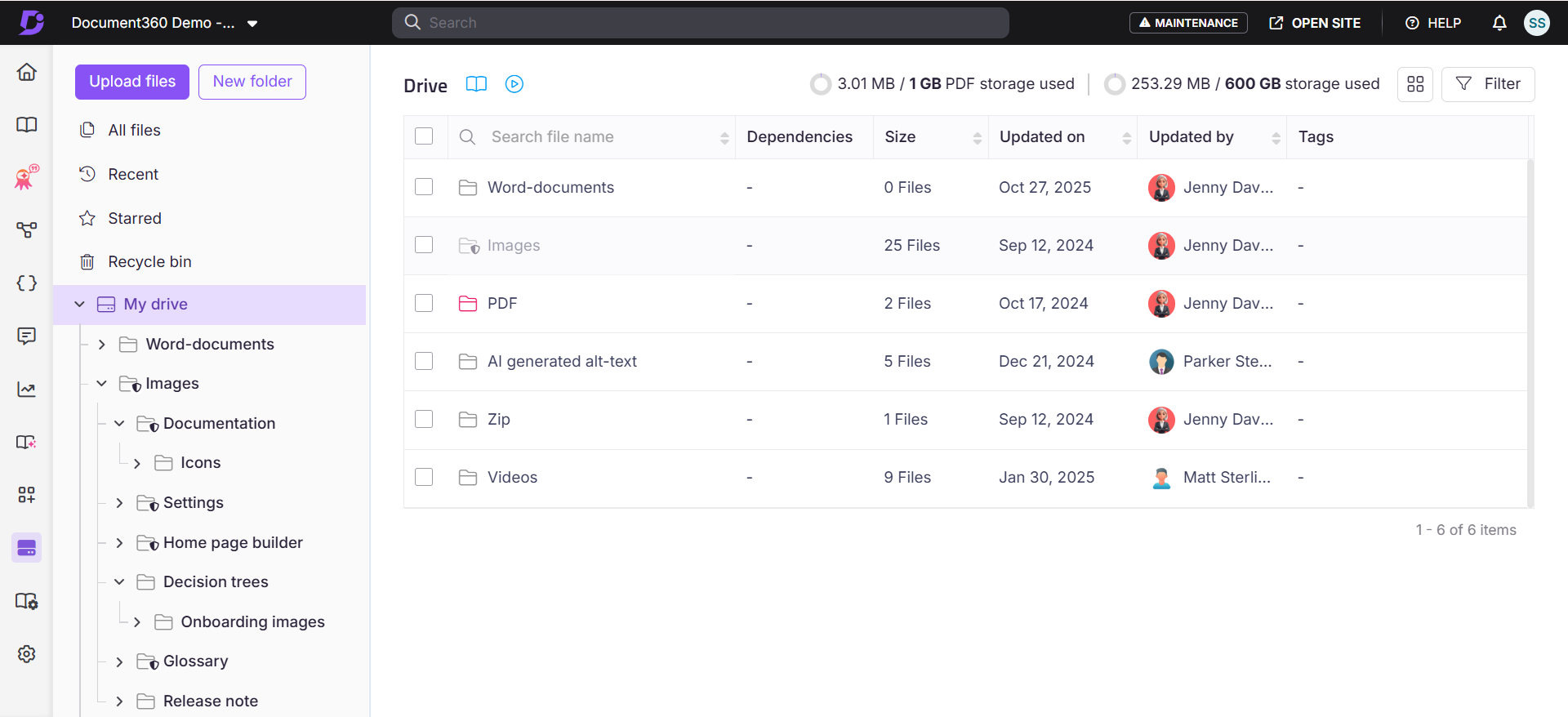Open the AI assistant octopus icon
Screen dimensions: 1568x717
point(27,177)
